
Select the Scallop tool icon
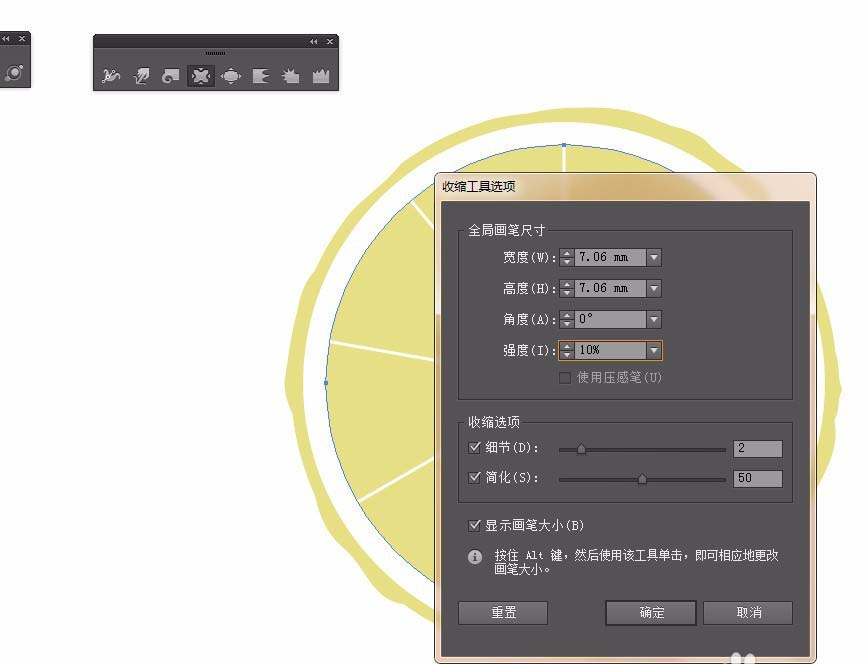(261, 75)
